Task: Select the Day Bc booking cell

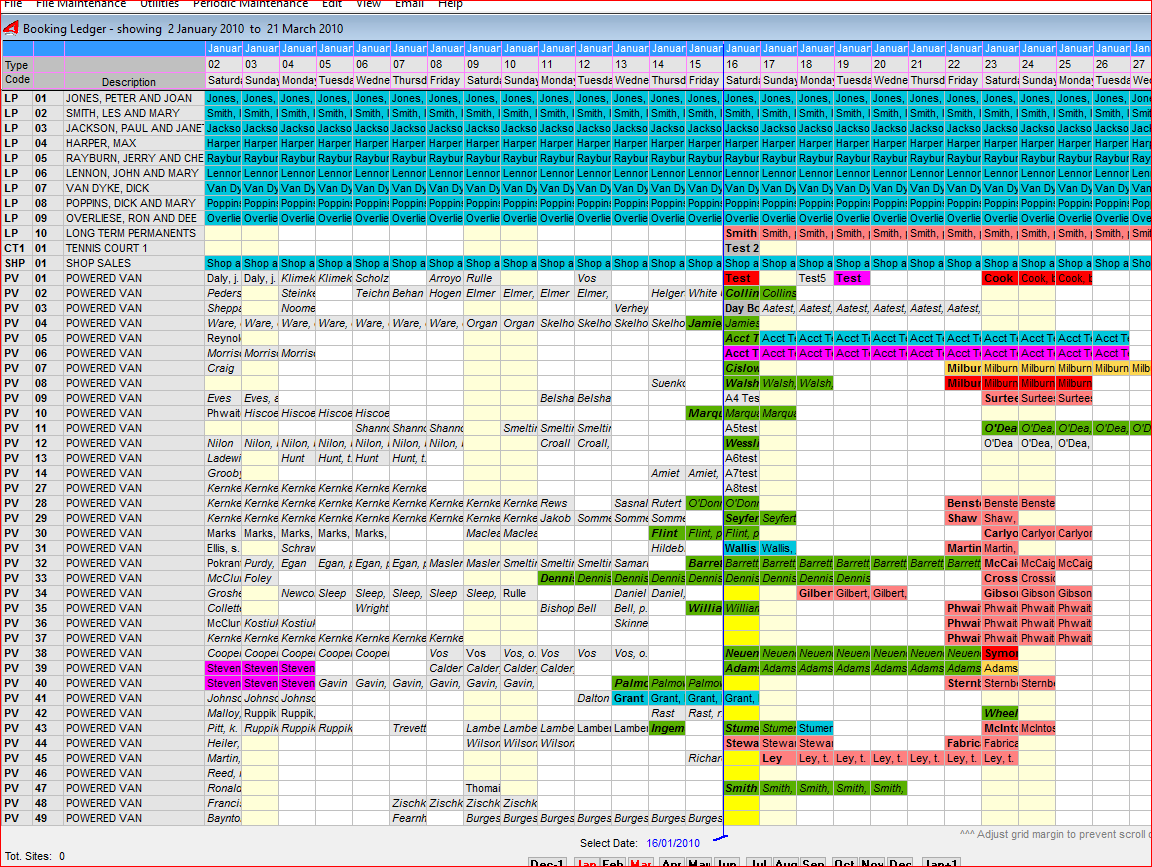Action: tap(741, 308)
